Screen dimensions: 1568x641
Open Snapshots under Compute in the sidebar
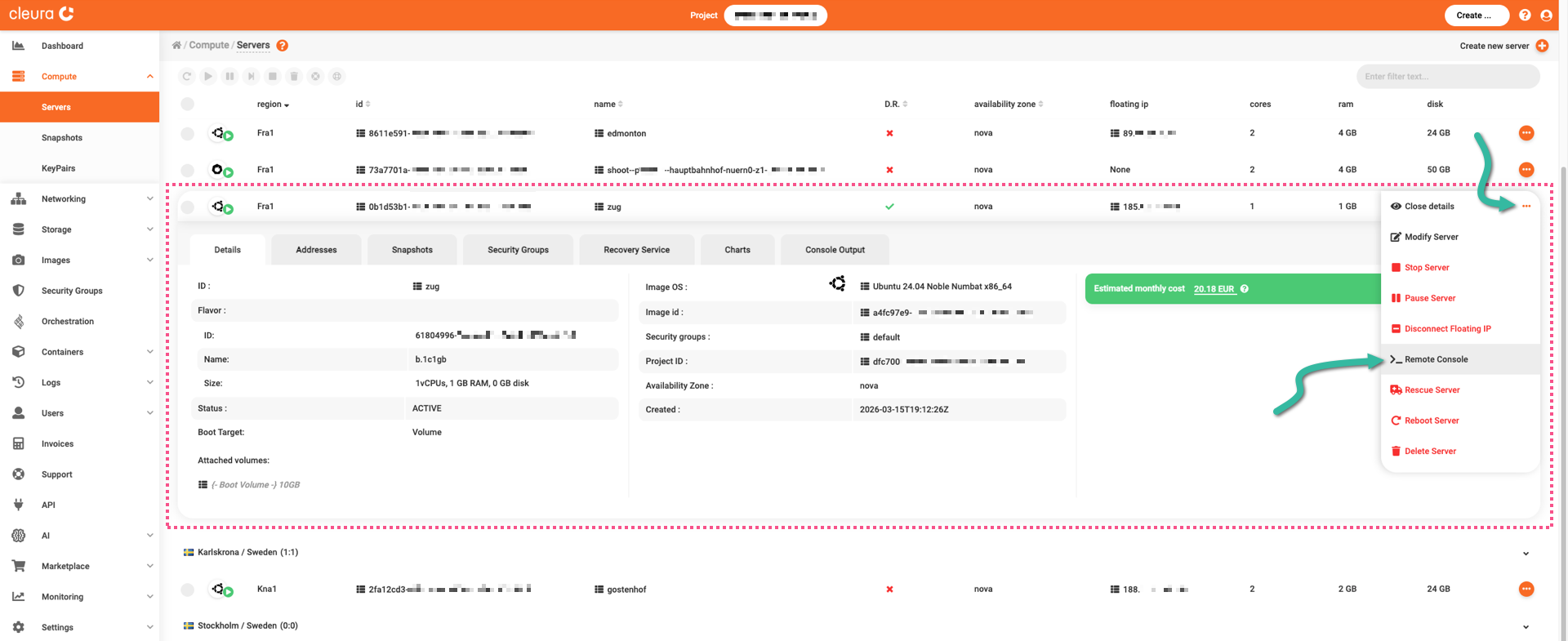point(62,138)
